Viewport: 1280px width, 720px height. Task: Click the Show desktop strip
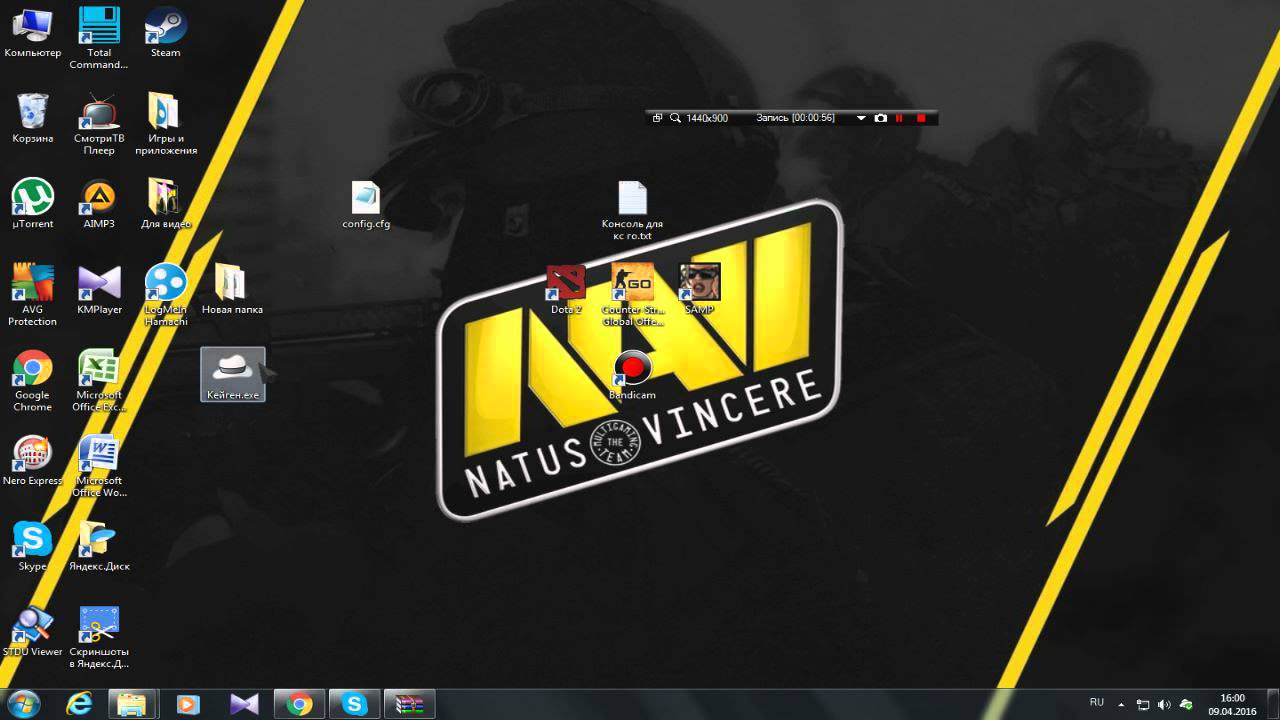point(1273,704)
